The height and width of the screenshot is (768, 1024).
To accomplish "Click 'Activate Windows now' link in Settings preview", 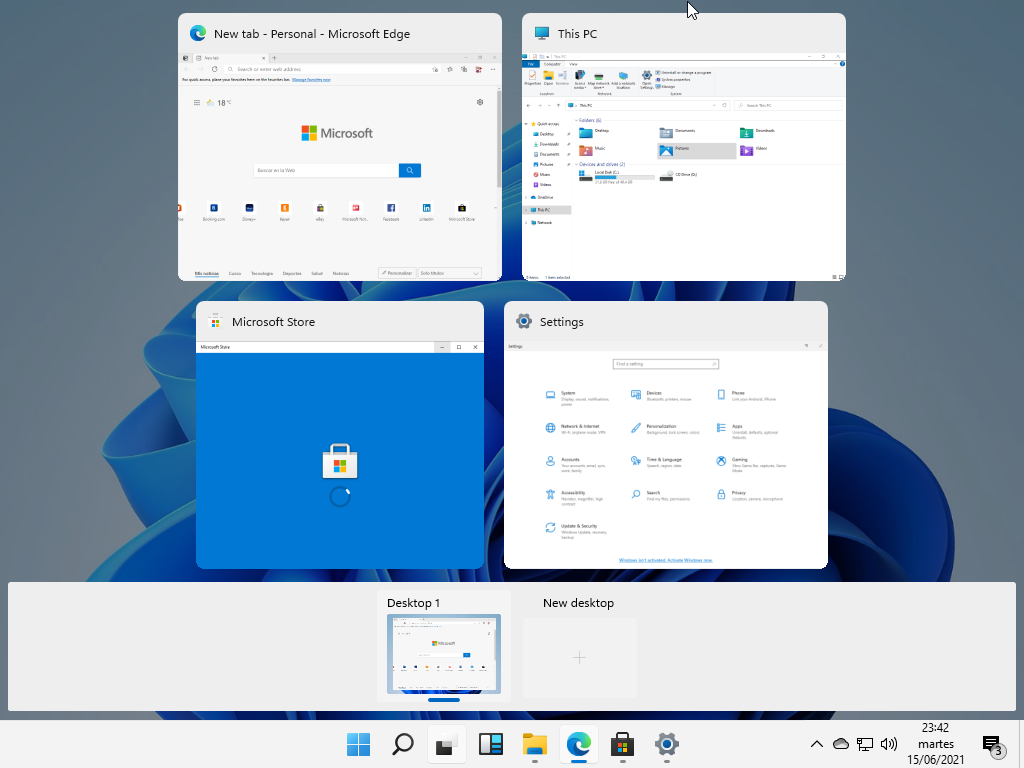I will click(690, 560).
